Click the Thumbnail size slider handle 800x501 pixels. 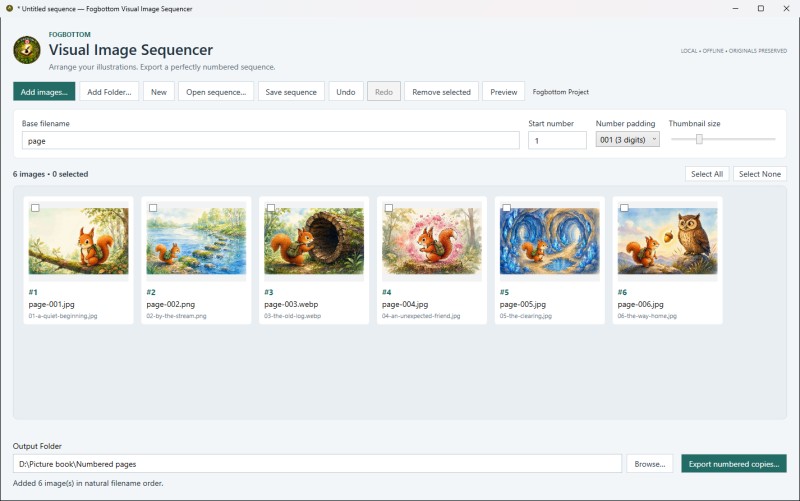point(699,139)
